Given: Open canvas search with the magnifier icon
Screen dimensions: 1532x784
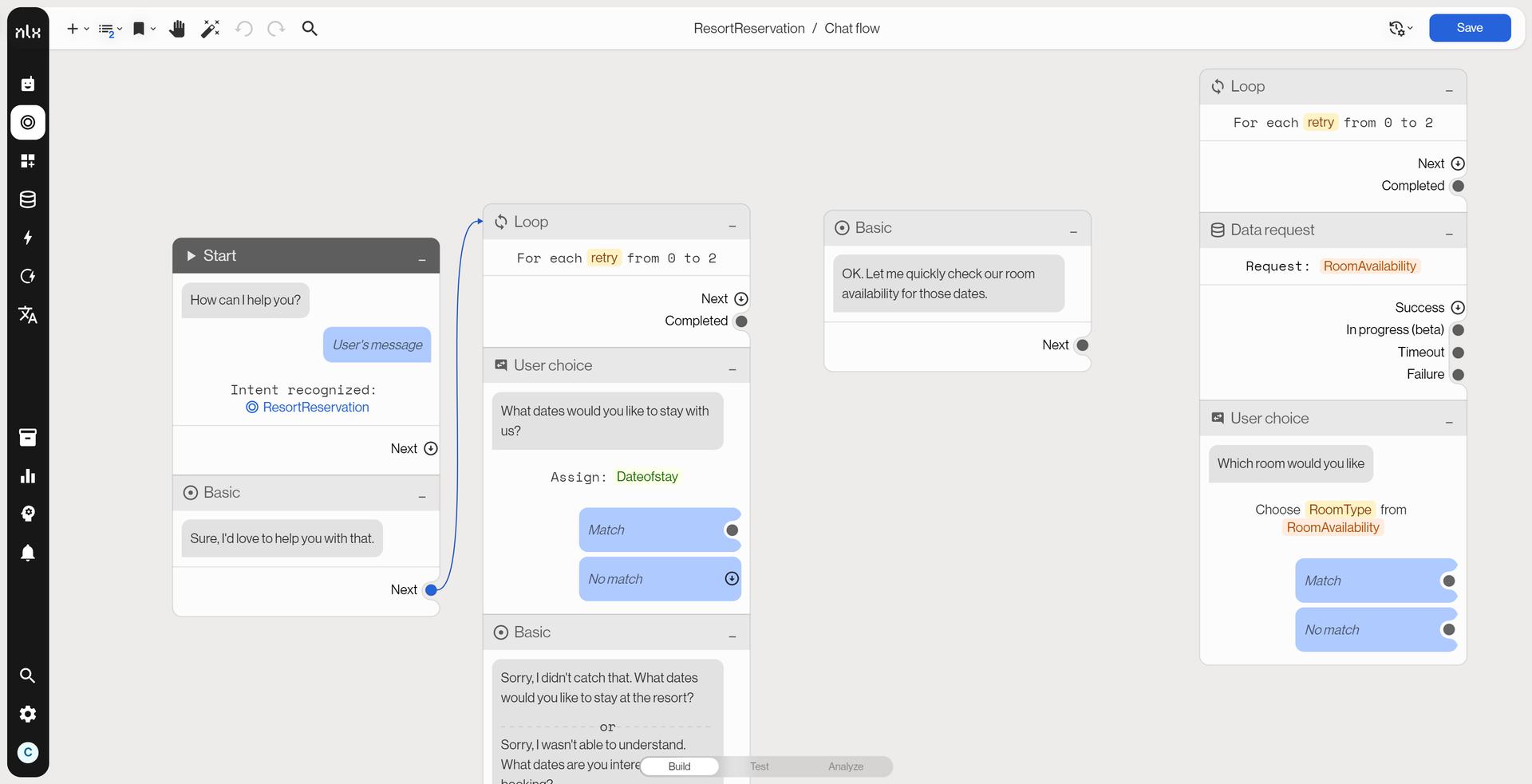Looking at the screenshot, I should click(310, 29).
